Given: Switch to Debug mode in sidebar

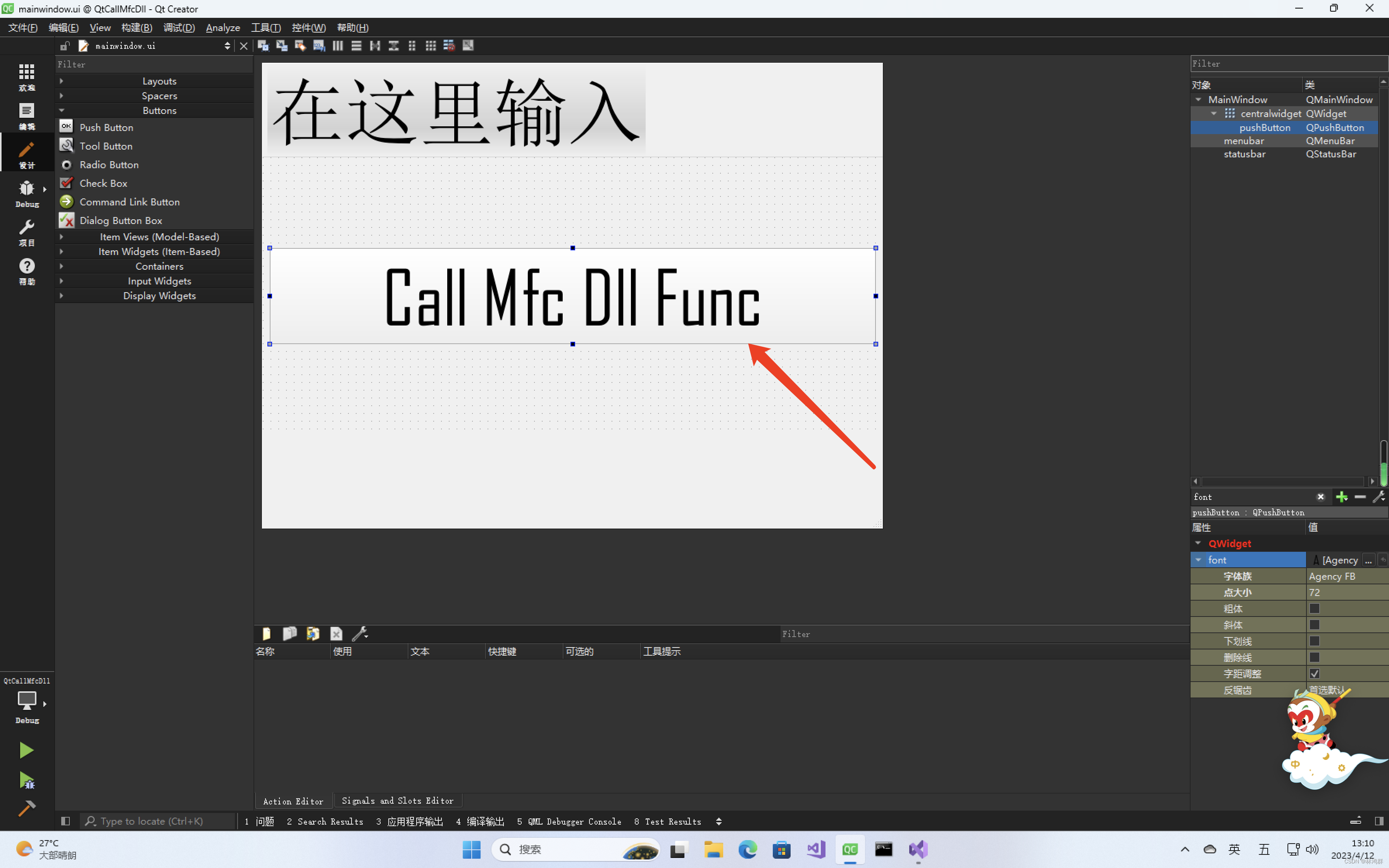Looking at the screenshot, I should coord(26,193).
